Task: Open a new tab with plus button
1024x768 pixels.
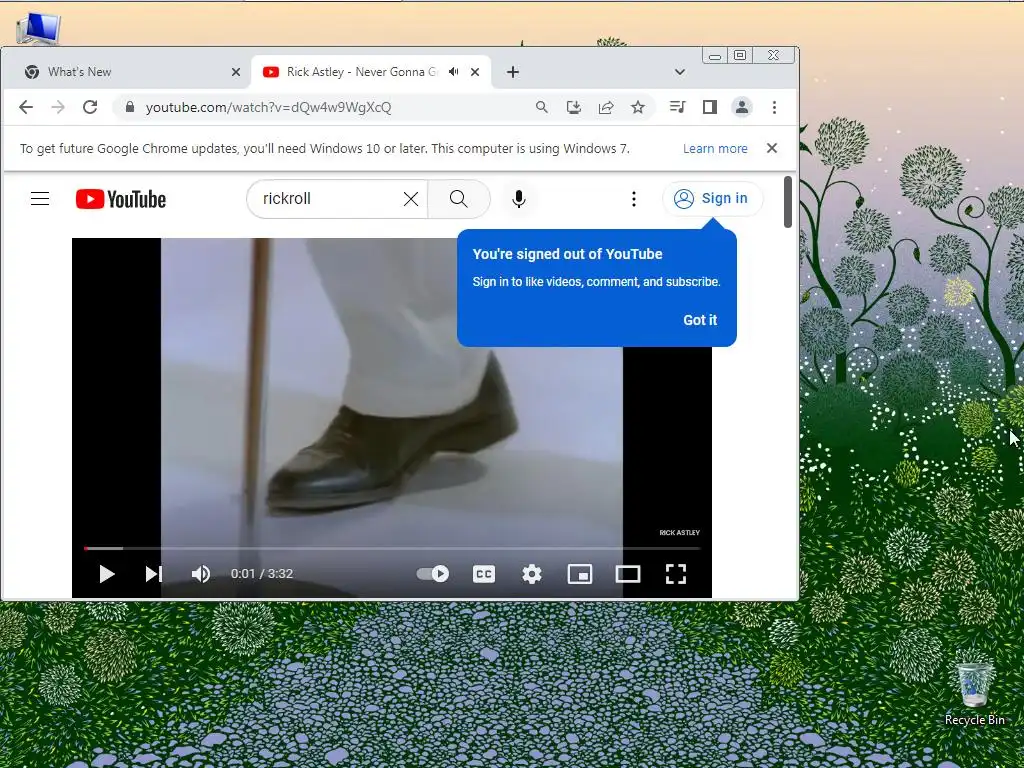Action: pos(513,72)
